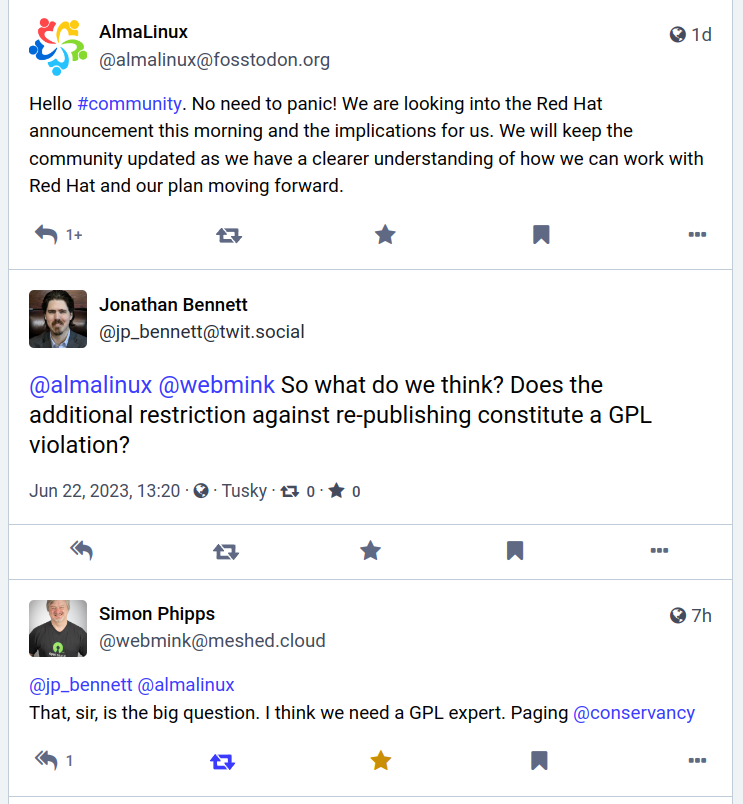Boost Jonathan Bennett's post
This screenshot has height=804, width=743.
tap(226, 550)
